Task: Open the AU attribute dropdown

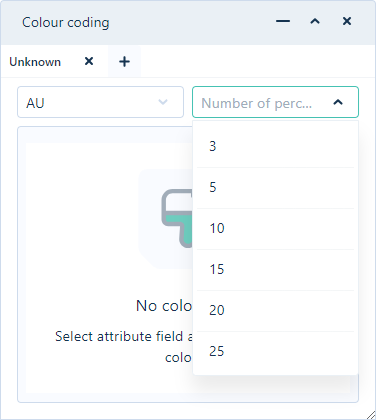Action: click(x=100, y=102)
